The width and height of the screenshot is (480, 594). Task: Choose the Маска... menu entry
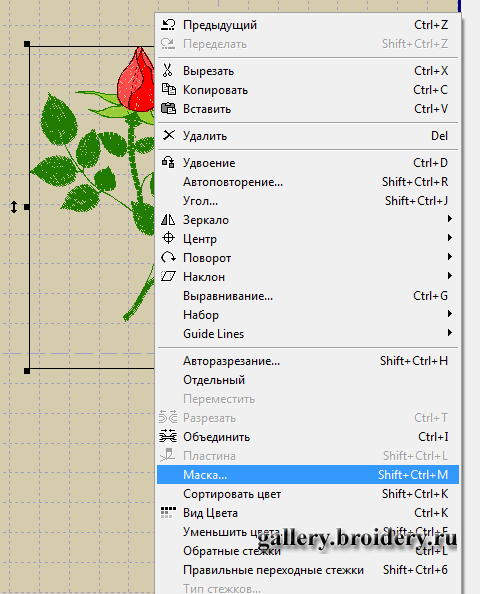[308, 475]
